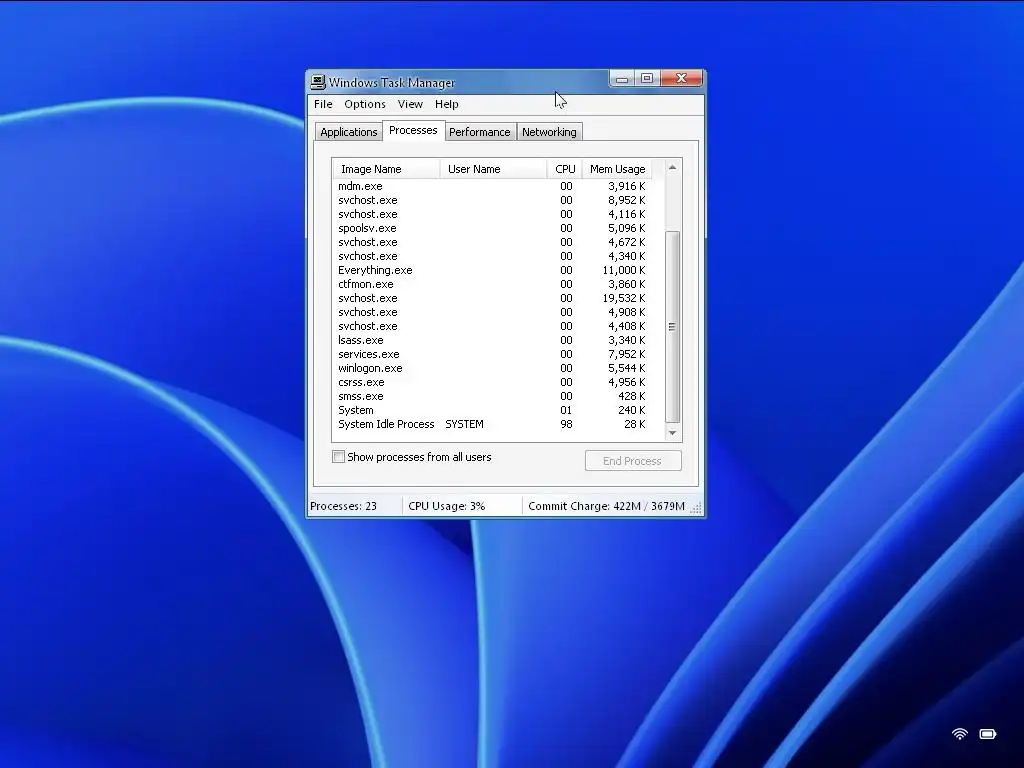Close the Windows Task Manager window
The height and width of the screenshot is (768, 1024).
[x=681, y=79]
